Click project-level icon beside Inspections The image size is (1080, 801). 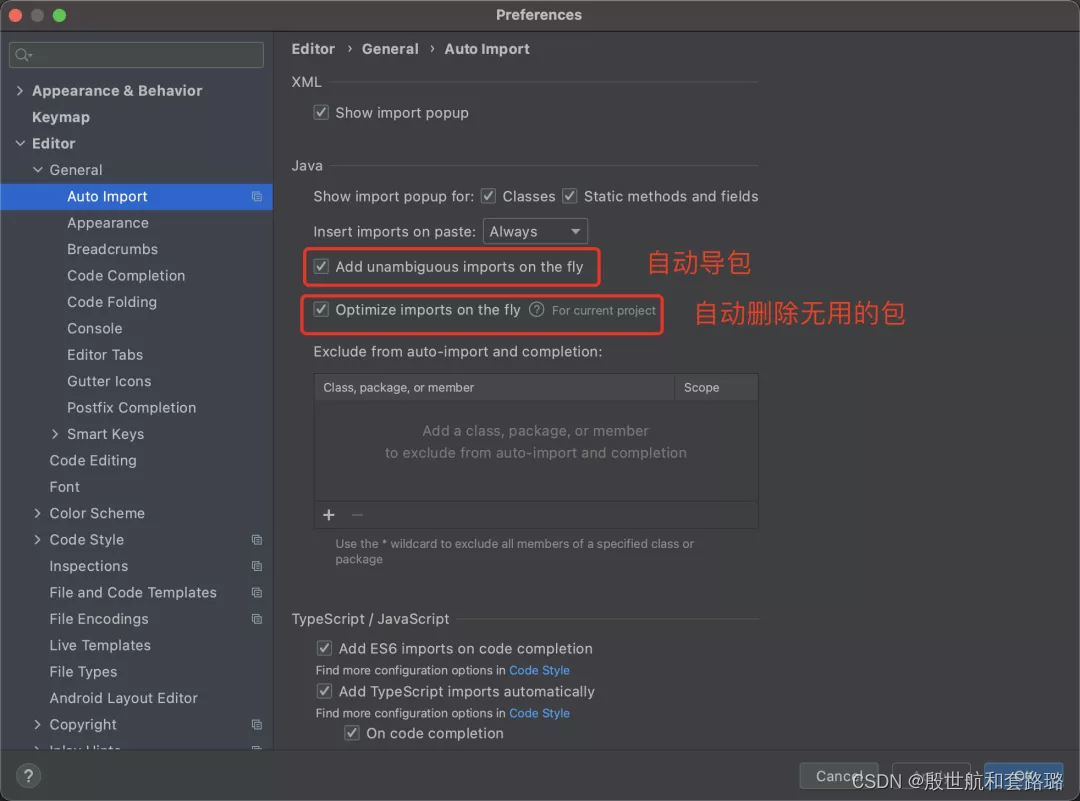[257, 566]
